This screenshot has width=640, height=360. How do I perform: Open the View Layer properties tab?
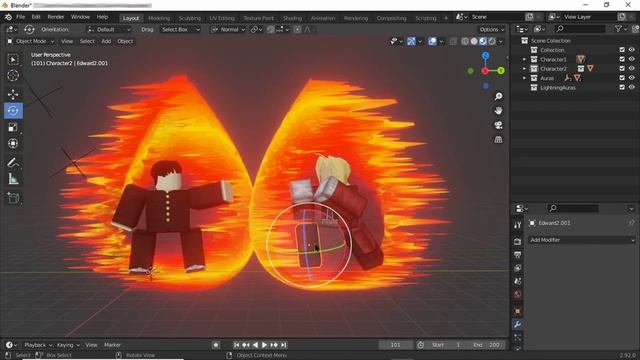tap(518, 268)
